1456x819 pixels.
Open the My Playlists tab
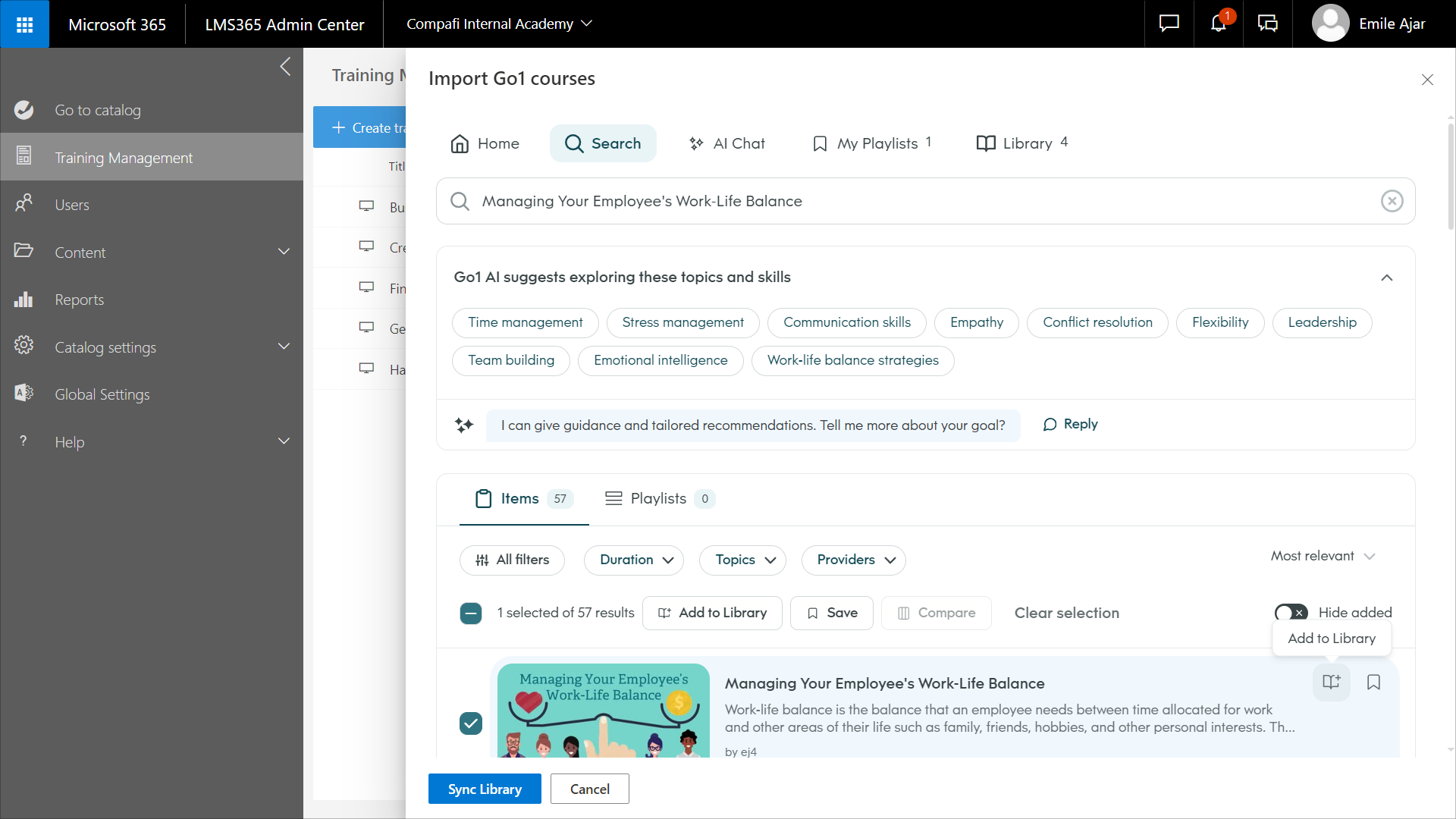click(x=871, y=143)
